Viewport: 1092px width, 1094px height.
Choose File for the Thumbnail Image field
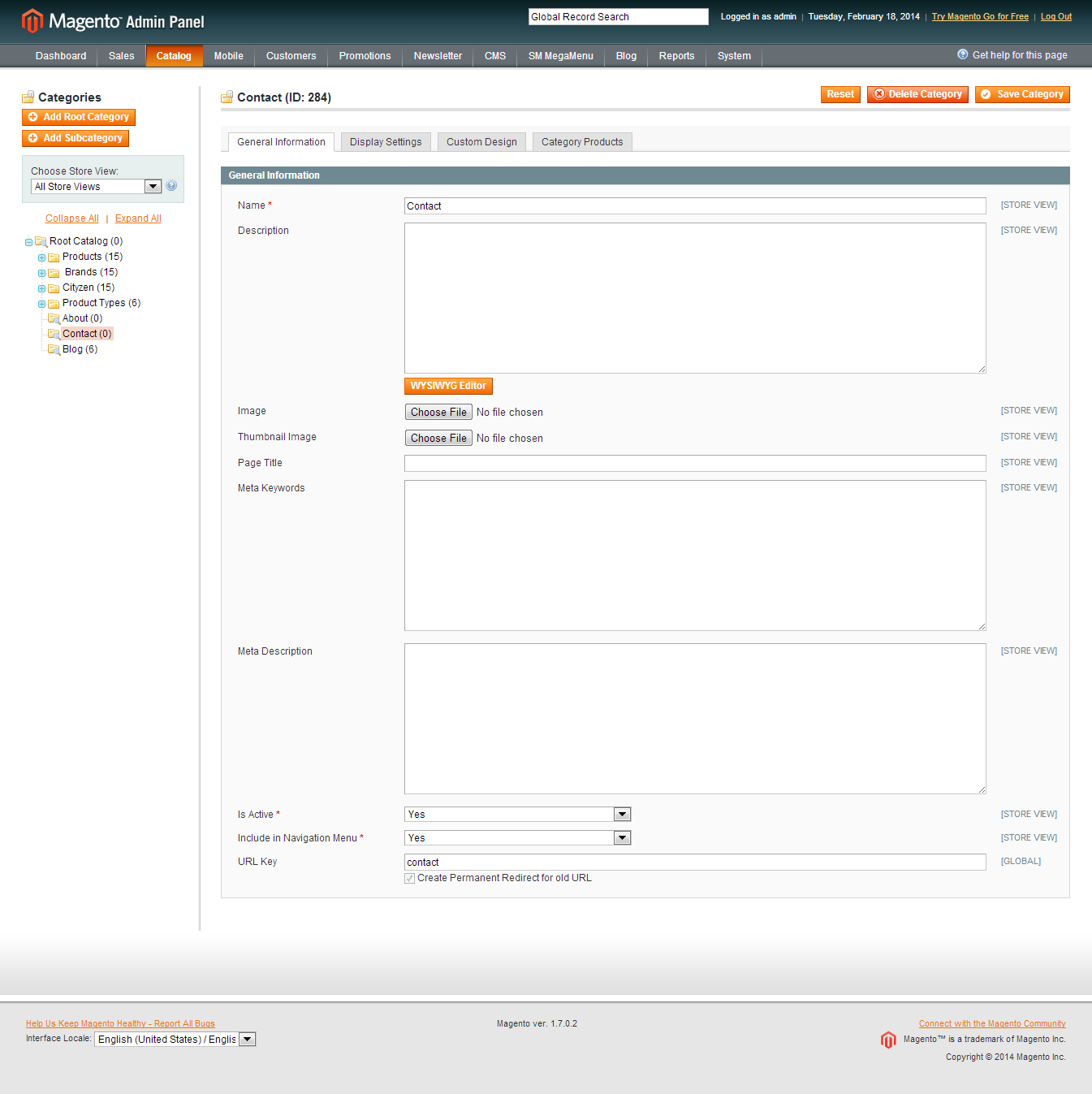[x=438, y=438]
